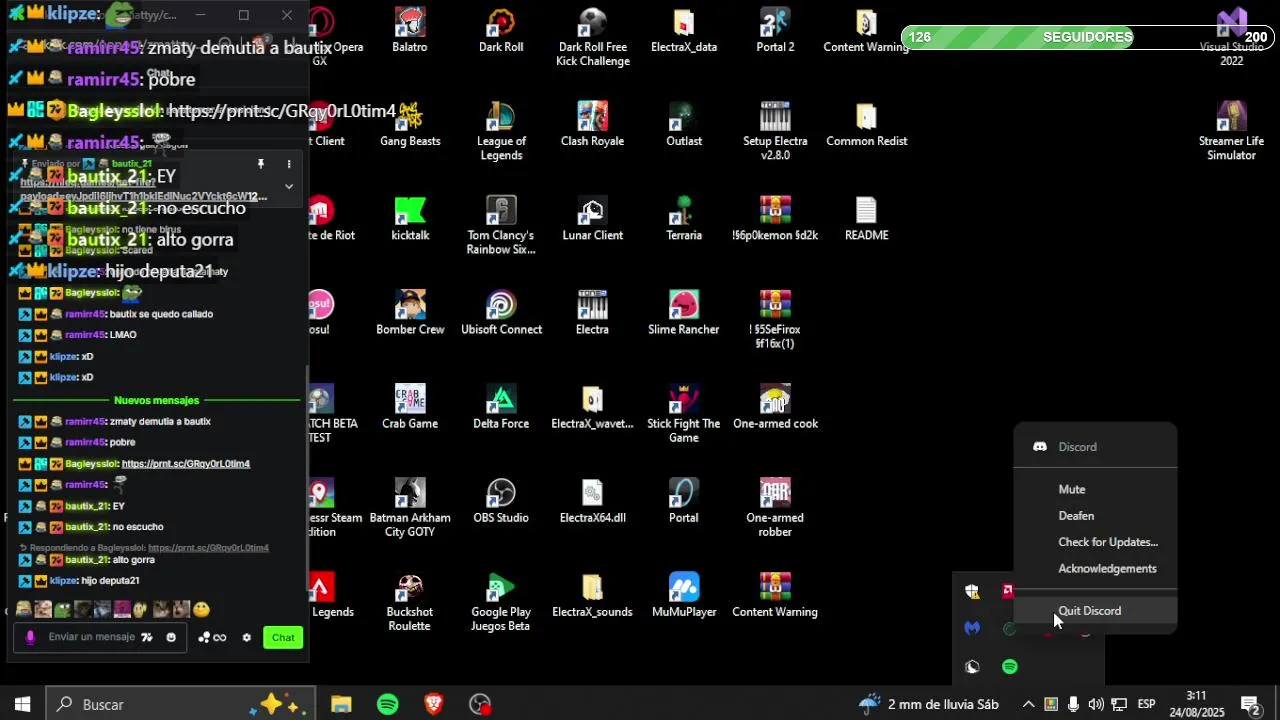Collapse the hidden tray icons chevron

coord(1027,704)
